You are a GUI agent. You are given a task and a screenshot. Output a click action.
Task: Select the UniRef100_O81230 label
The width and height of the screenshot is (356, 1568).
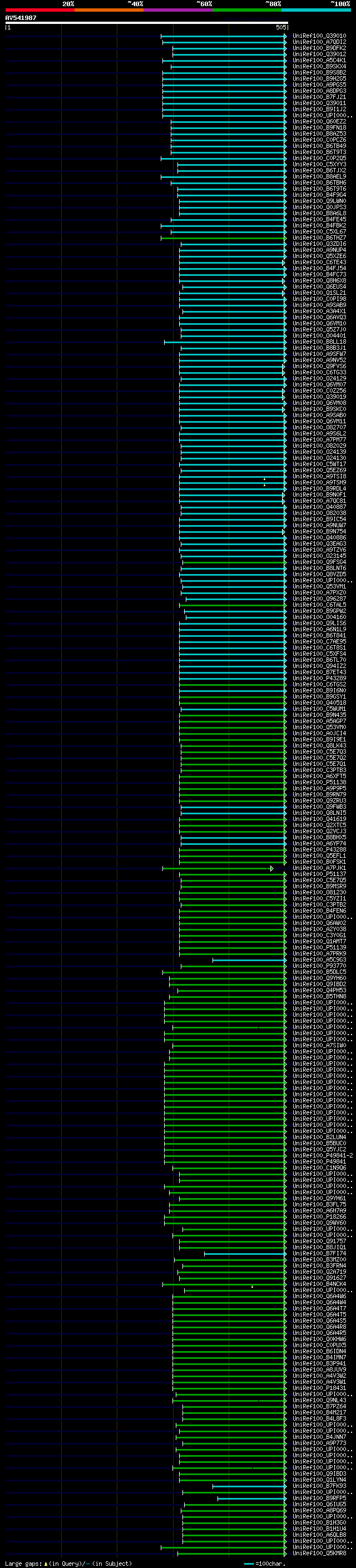[319, 892]
